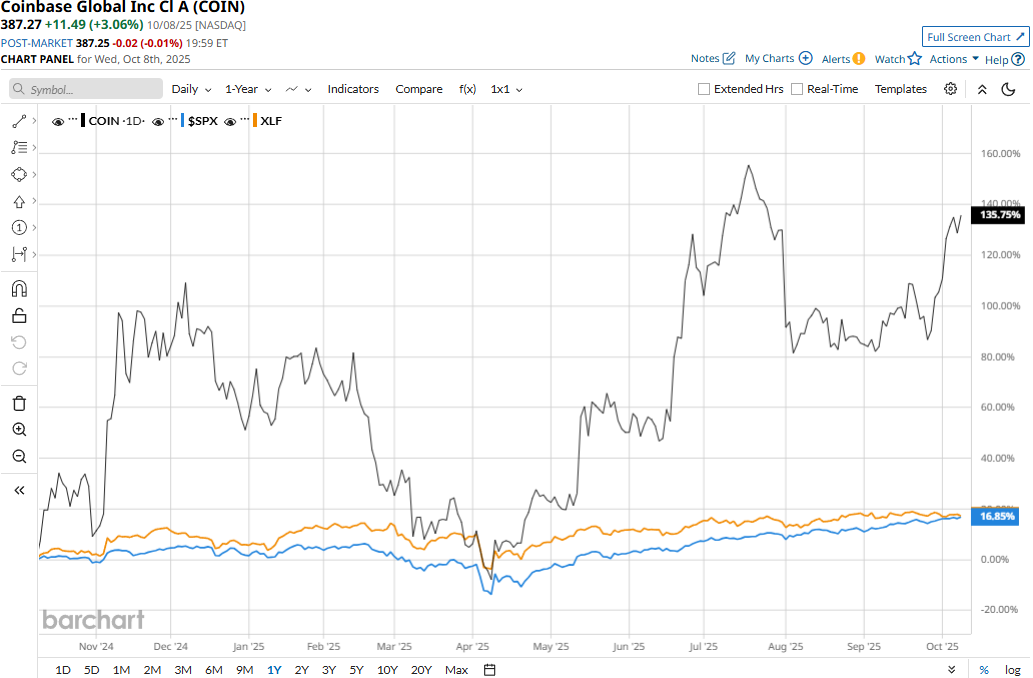
Task: Select the 10Y time range
Action: point(387,669)
